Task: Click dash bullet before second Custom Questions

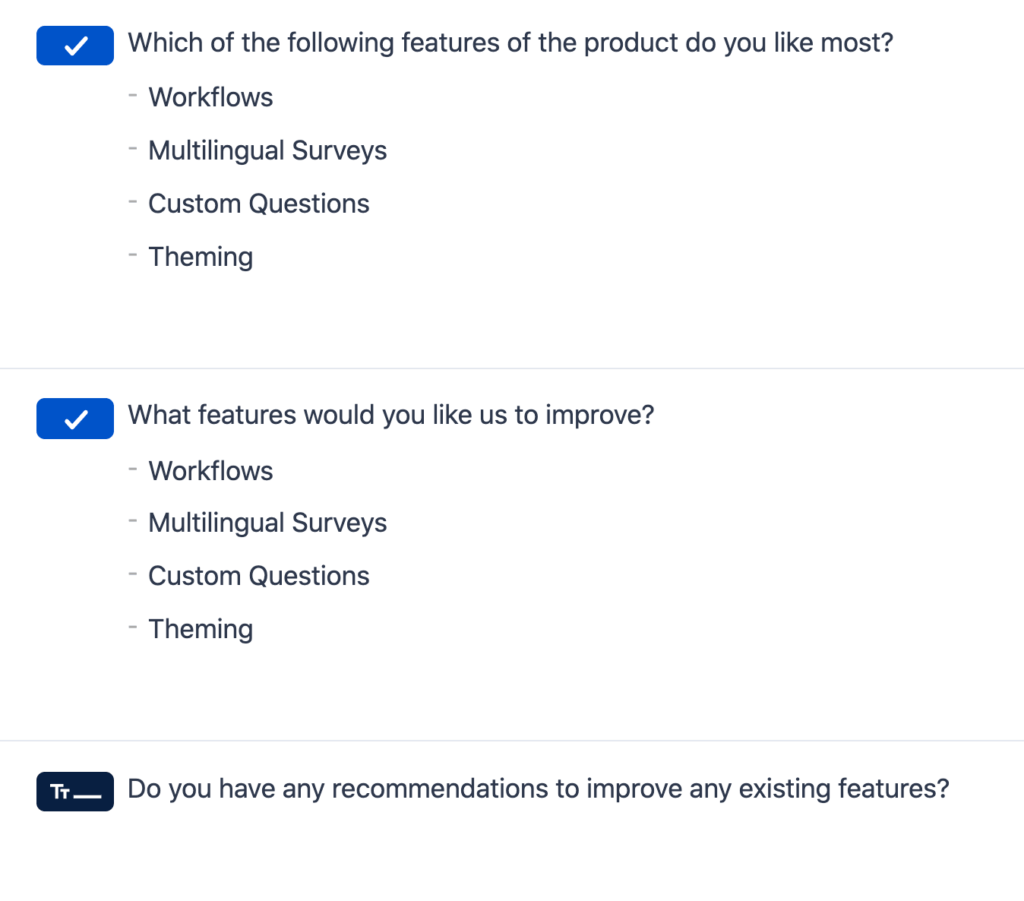Action: pos(133,574)
